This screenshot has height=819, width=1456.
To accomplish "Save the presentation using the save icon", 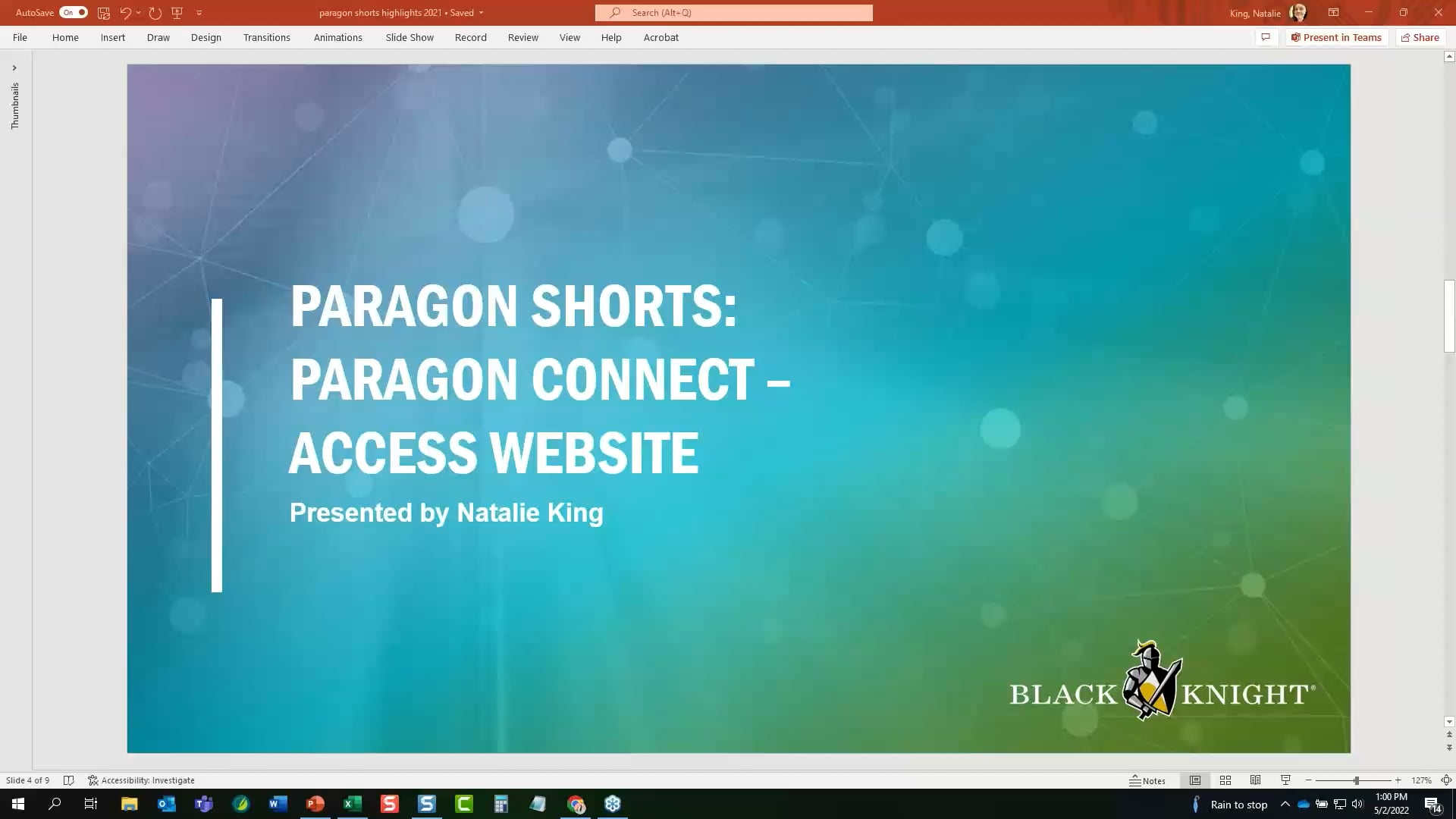I will pyautogui.click(x=104, y=13).
